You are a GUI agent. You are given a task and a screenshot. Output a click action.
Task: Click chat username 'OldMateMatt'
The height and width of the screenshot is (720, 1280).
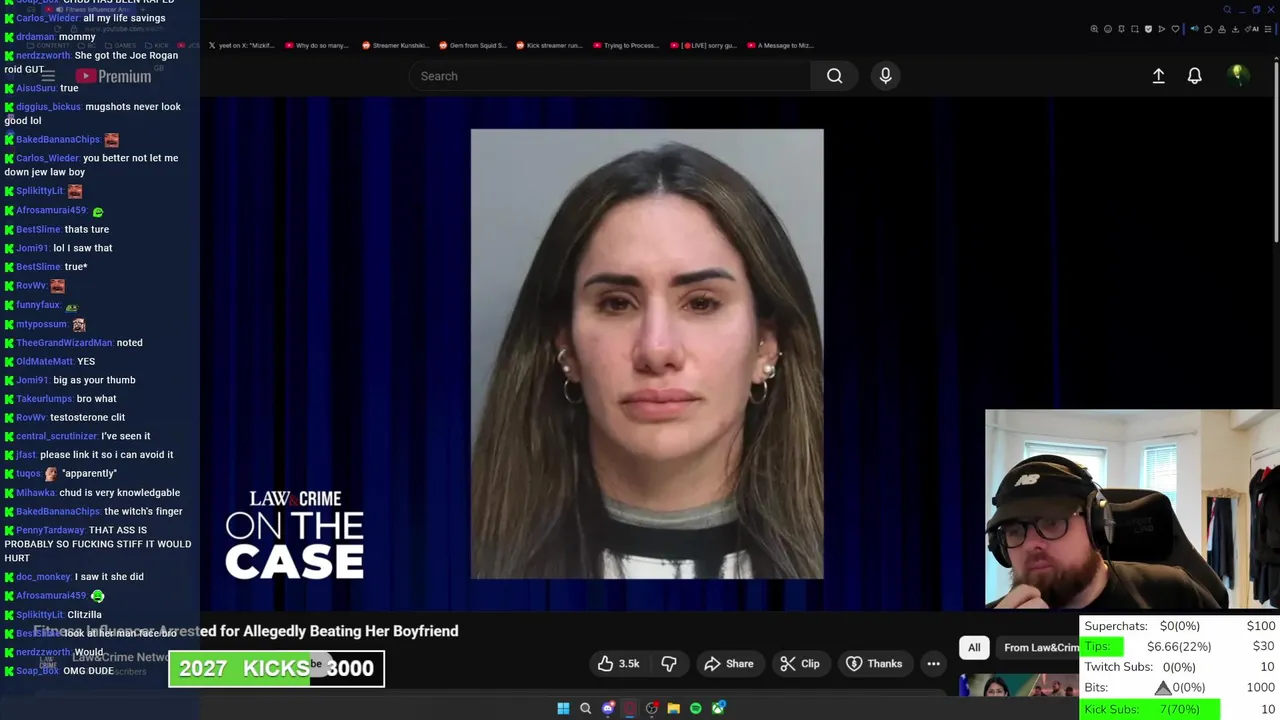pyautogui.click(x=44, y=361)
